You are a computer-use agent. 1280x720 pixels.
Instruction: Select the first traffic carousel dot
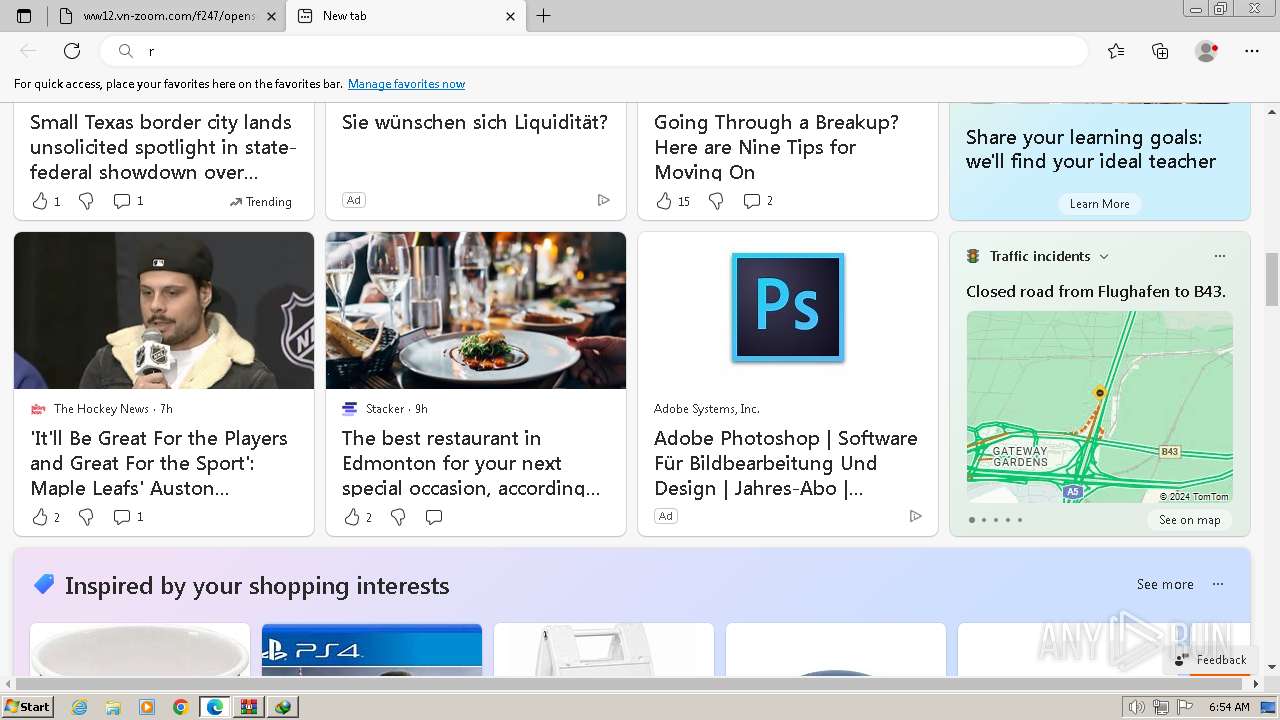click(x=972, y=520)
